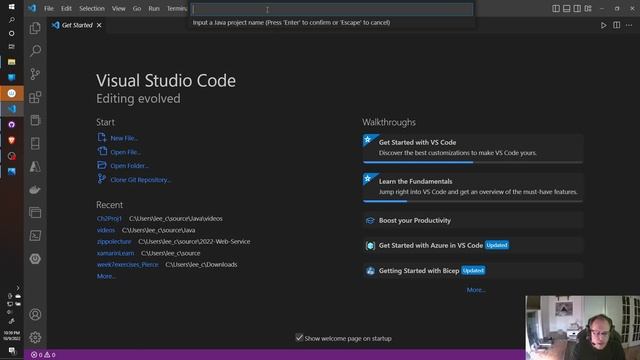Viewport: 640px width, 360px height.
Task: Open the Accounts menu icon
Action: click(35, 314)
